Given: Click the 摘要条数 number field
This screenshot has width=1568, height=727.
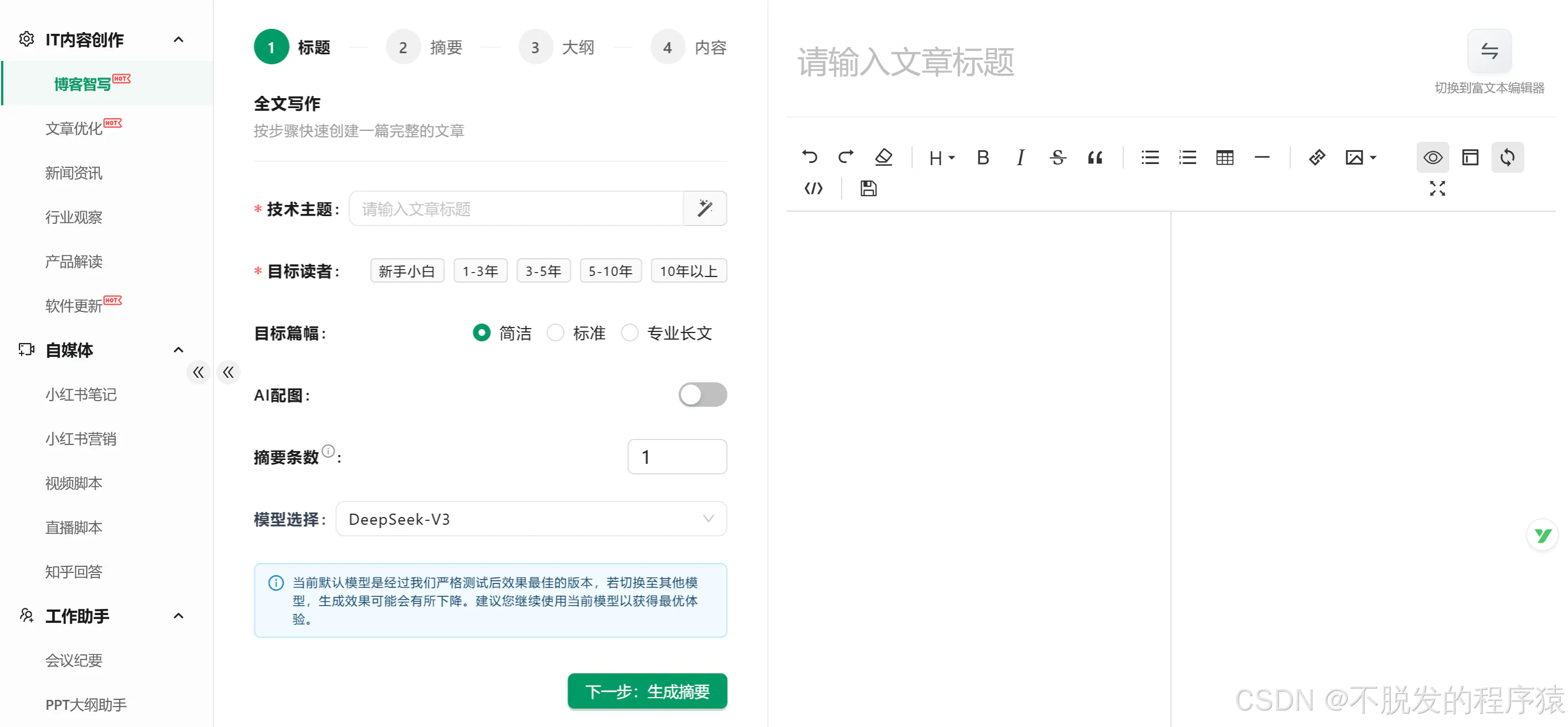Looking at the screenshot, I should 677,457.
